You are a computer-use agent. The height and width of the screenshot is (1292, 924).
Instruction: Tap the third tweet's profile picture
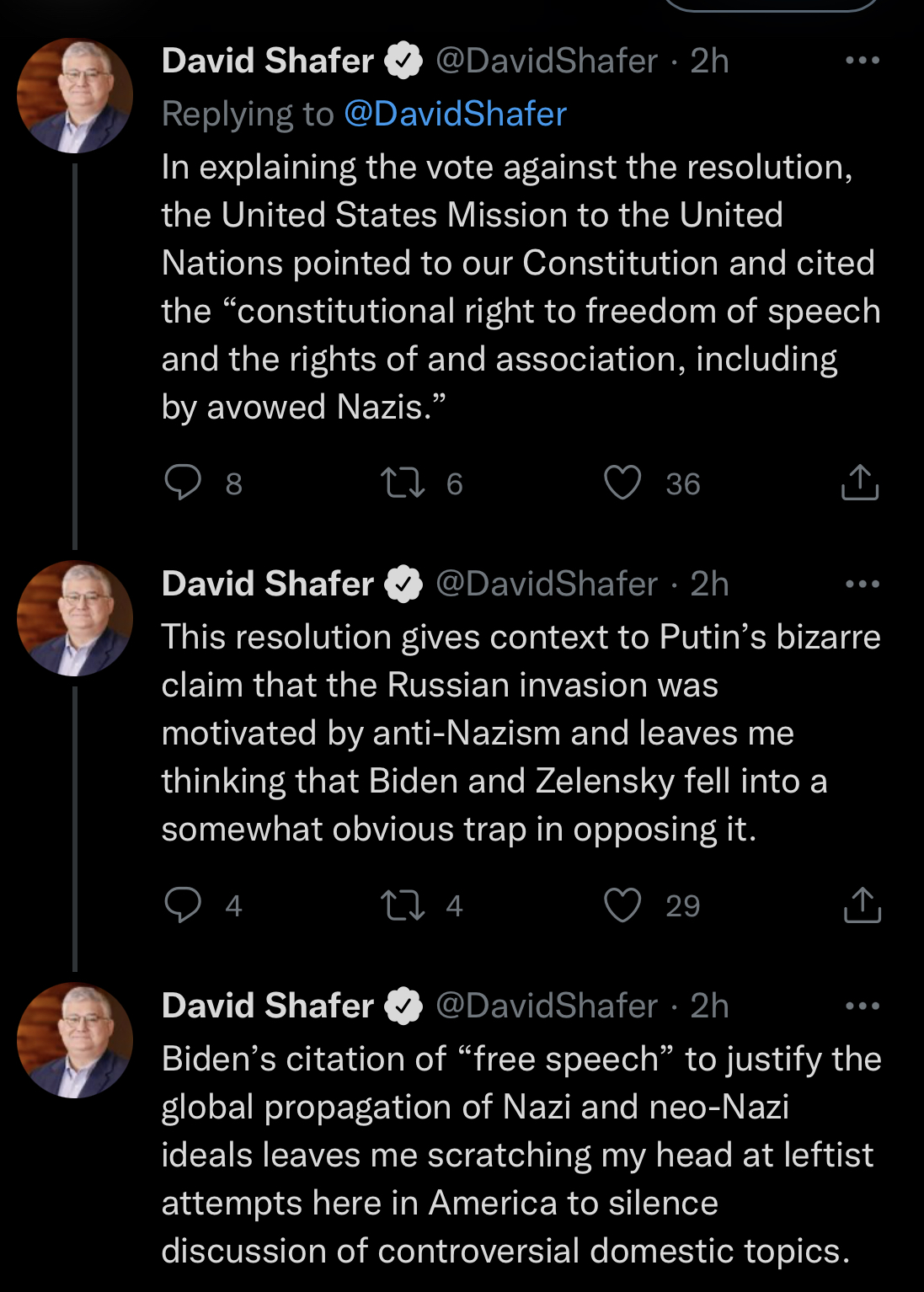(75, 1040)
